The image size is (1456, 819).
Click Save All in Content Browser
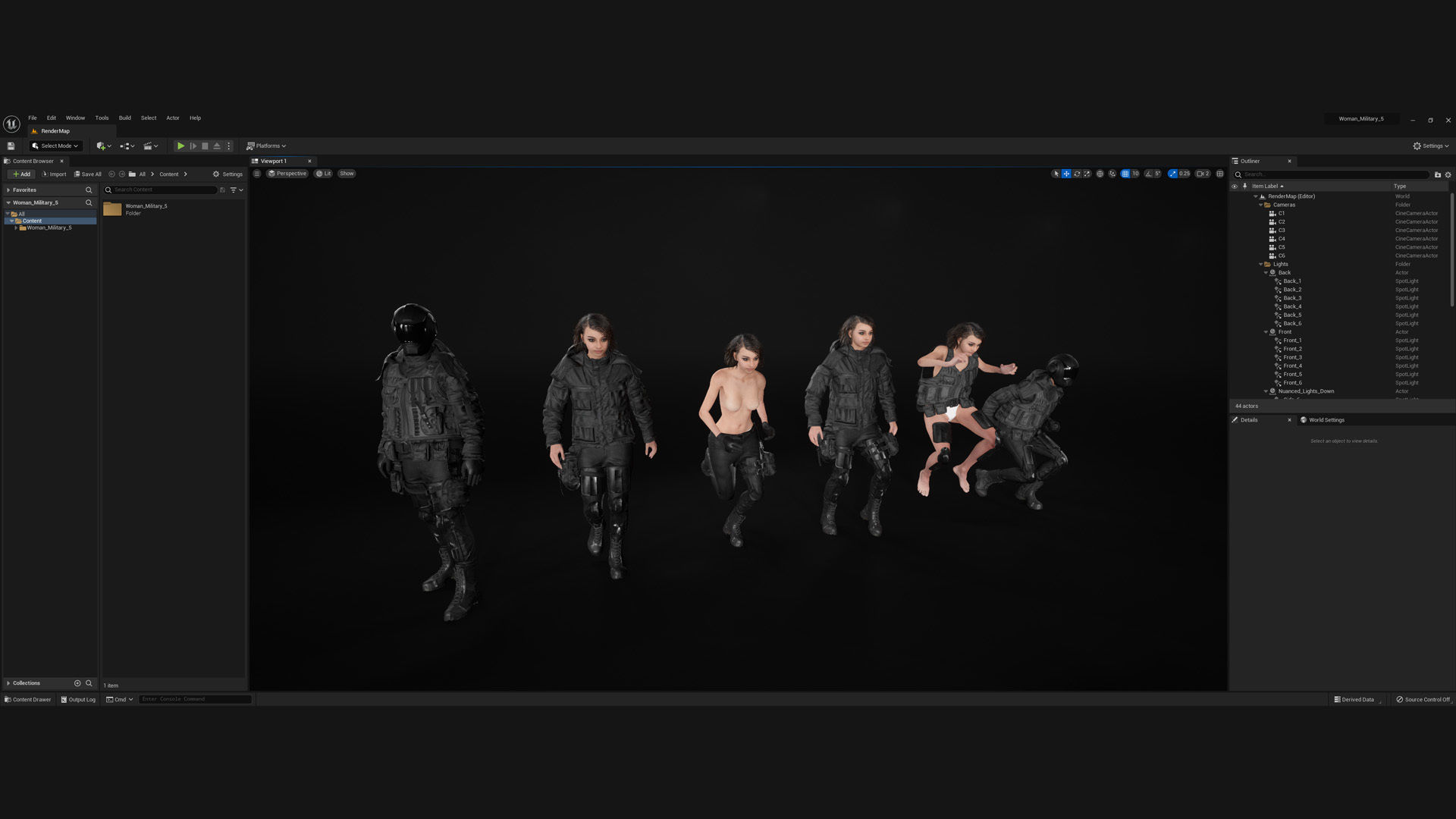(87, 174)
